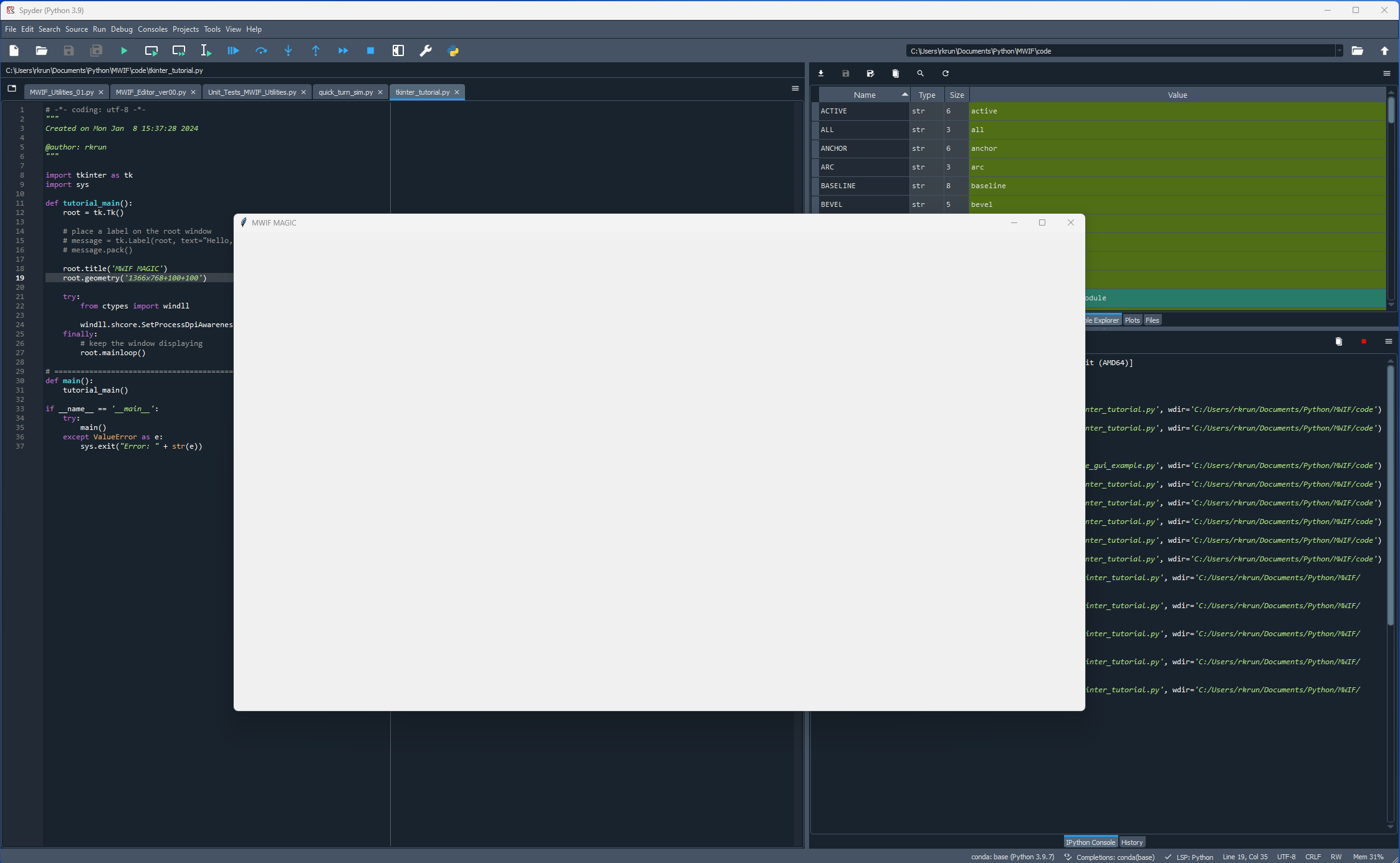Maximize the MWIF MAGIC window

pyautogui.click(x=1042, y=223)
